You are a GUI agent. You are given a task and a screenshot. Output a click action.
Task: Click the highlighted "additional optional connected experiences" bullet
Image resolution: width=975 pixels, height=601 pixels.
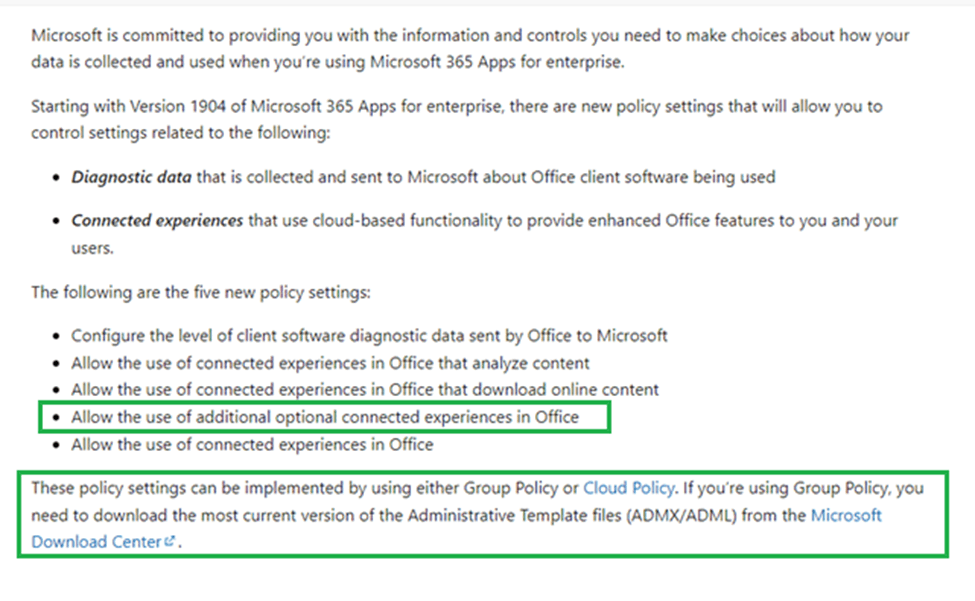pos(325,417)
